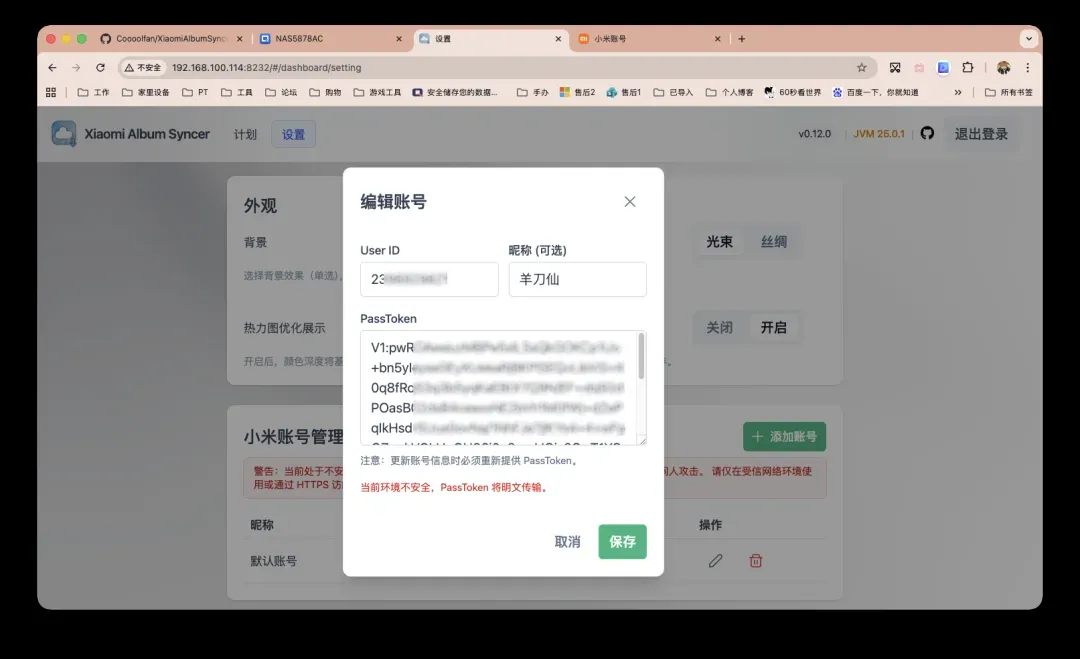Click the pencil edit icon for 默认账号
Viewport: 1080px width, 659px height.
point(715,561)
